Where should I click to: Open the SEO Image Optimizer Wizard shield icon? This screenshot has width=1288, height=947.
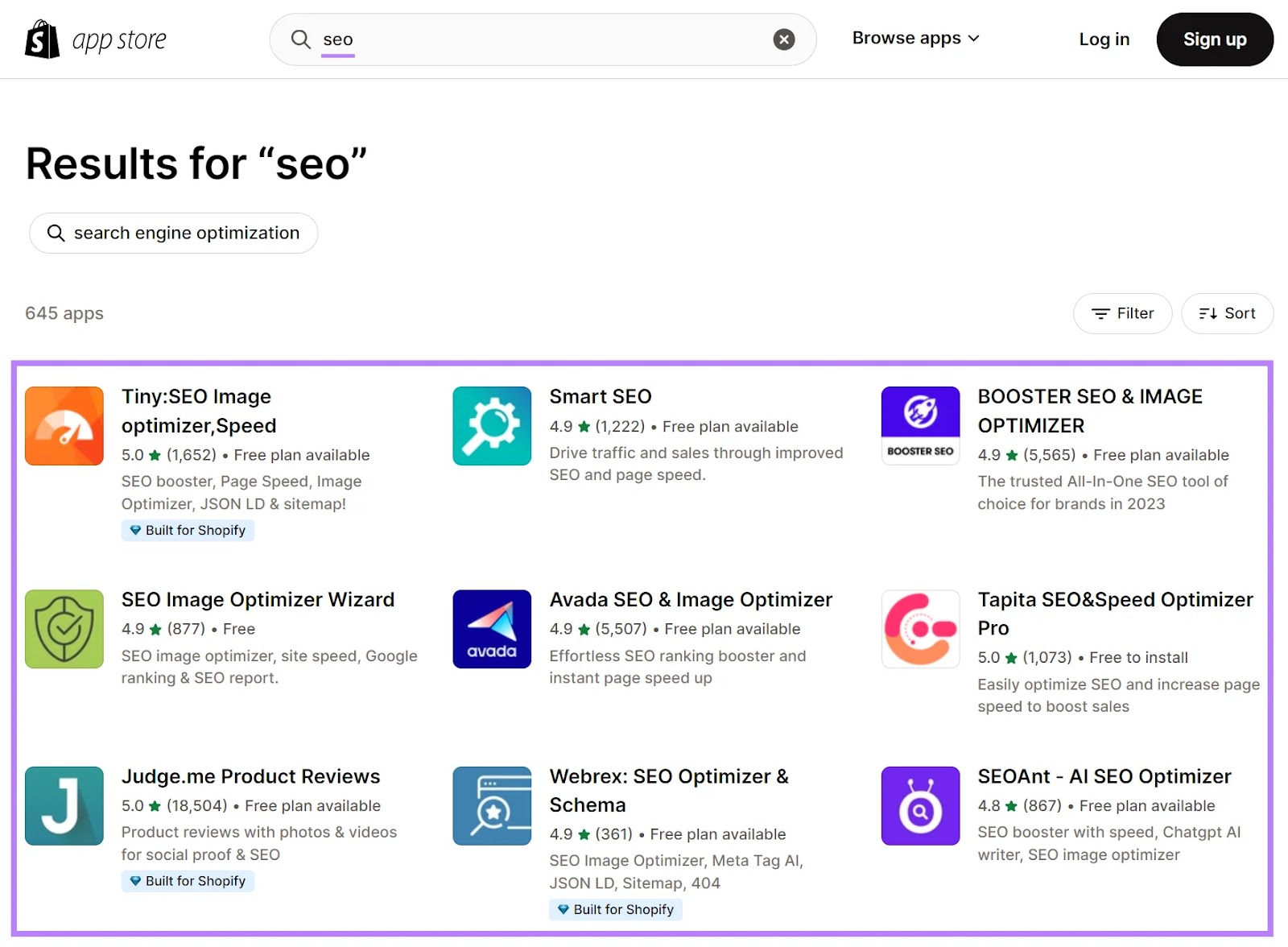pyautogui.click(x=64, y=629)
